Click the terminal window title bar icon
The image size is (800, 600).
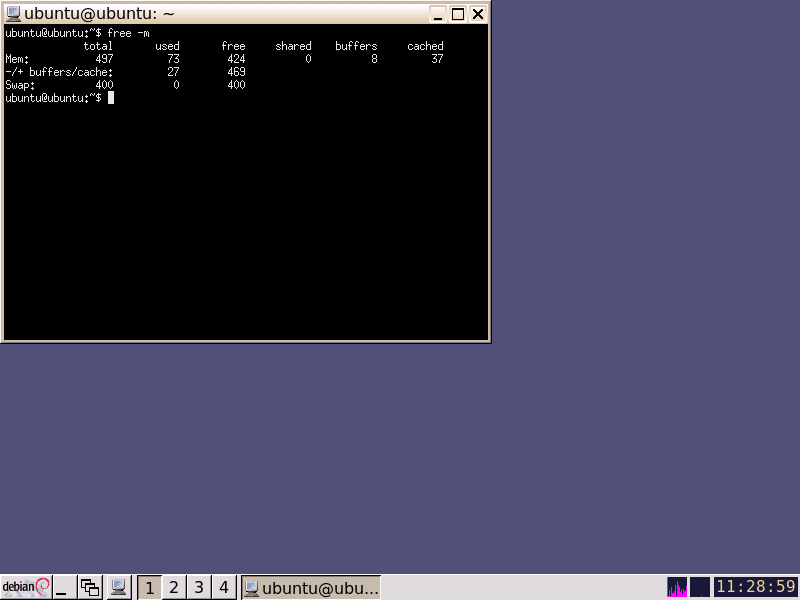click(x=13, y=13)
